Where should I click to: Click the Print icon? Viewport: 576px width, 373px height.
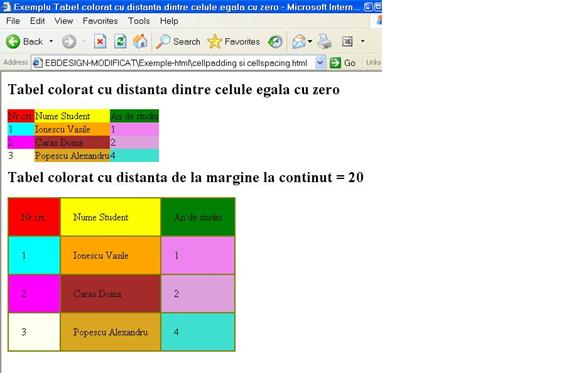click(x=325, y=42)
